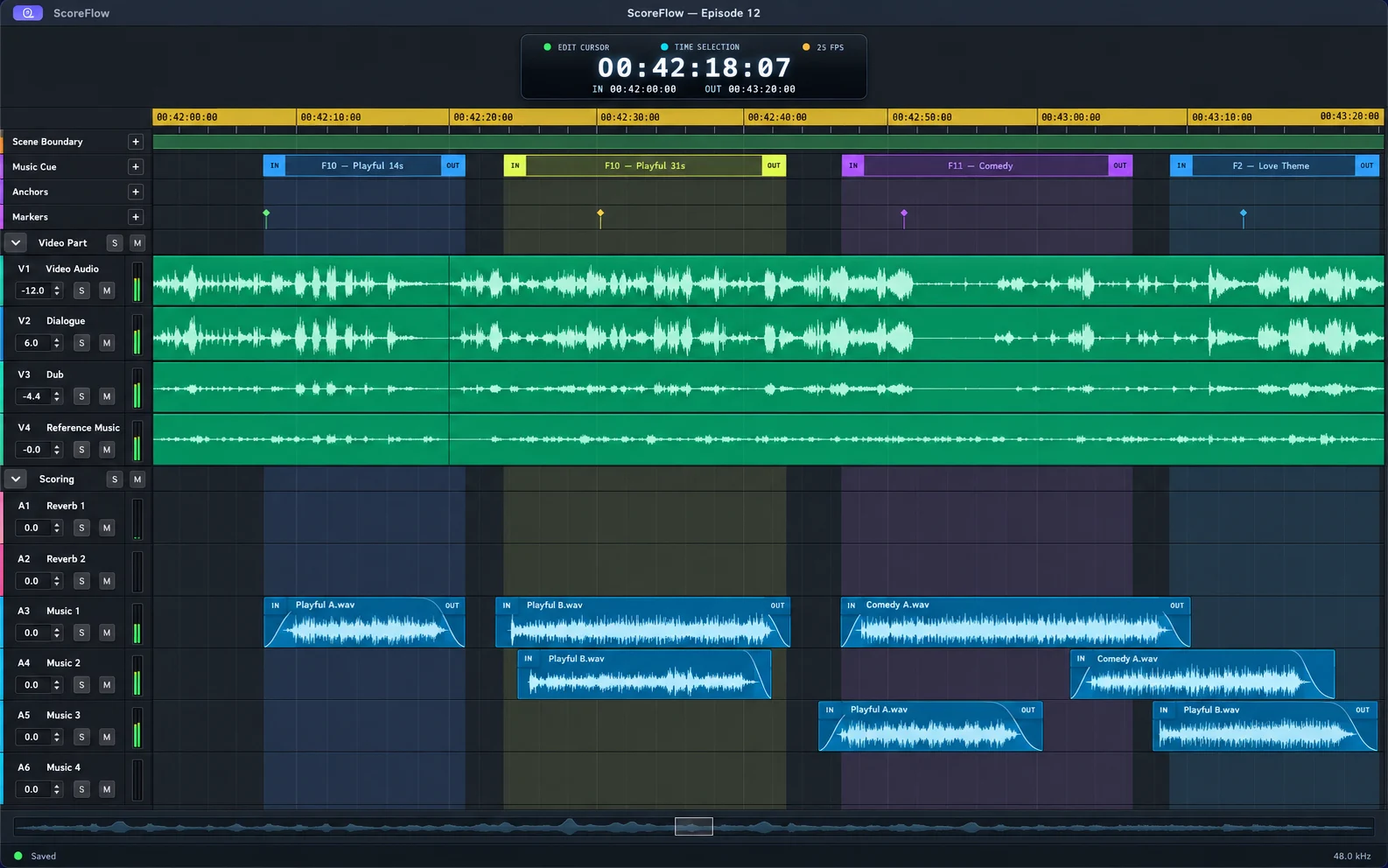Select the purple marker in Comedy cue

coord(904,213)
